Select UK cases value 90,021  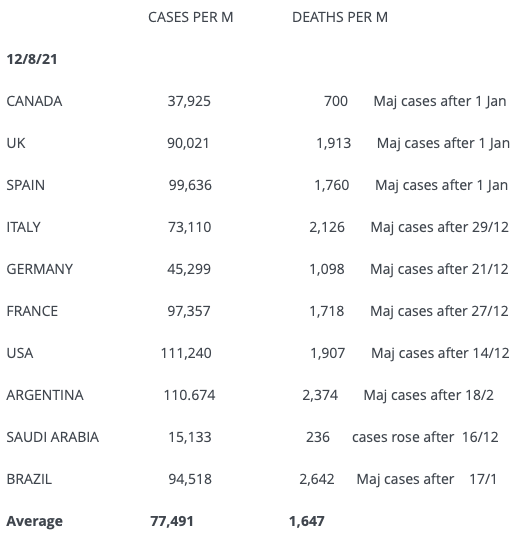coord(188,143)
